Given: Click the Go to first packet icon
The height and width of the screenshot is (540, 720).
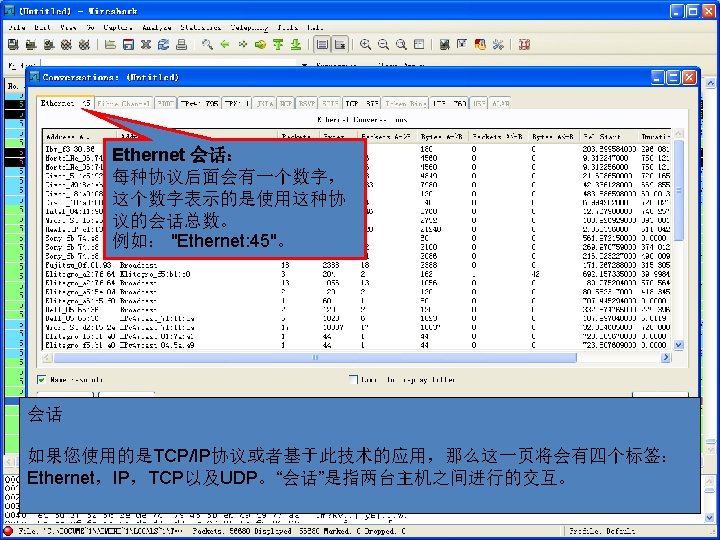Looking at the screenshot, I should click(278, 45).
